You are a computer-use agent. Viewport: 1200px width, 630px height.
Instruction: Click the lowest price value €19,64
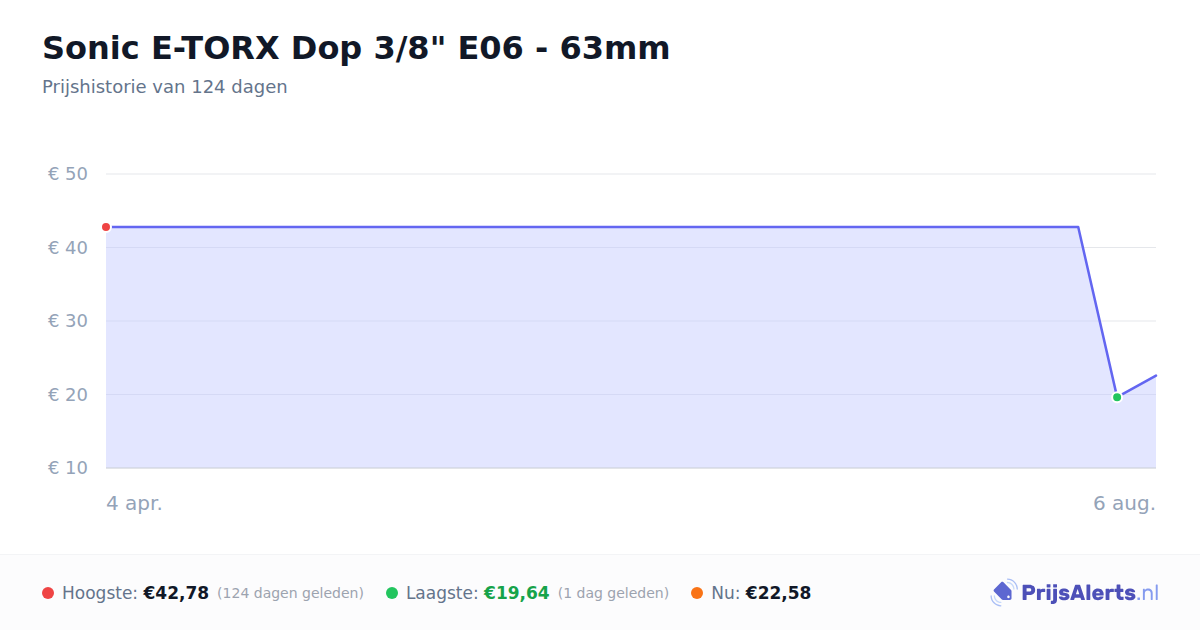point(517,593)
